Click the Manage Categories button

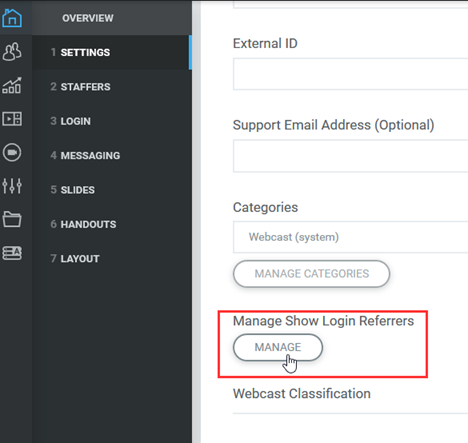coord(311,274)
